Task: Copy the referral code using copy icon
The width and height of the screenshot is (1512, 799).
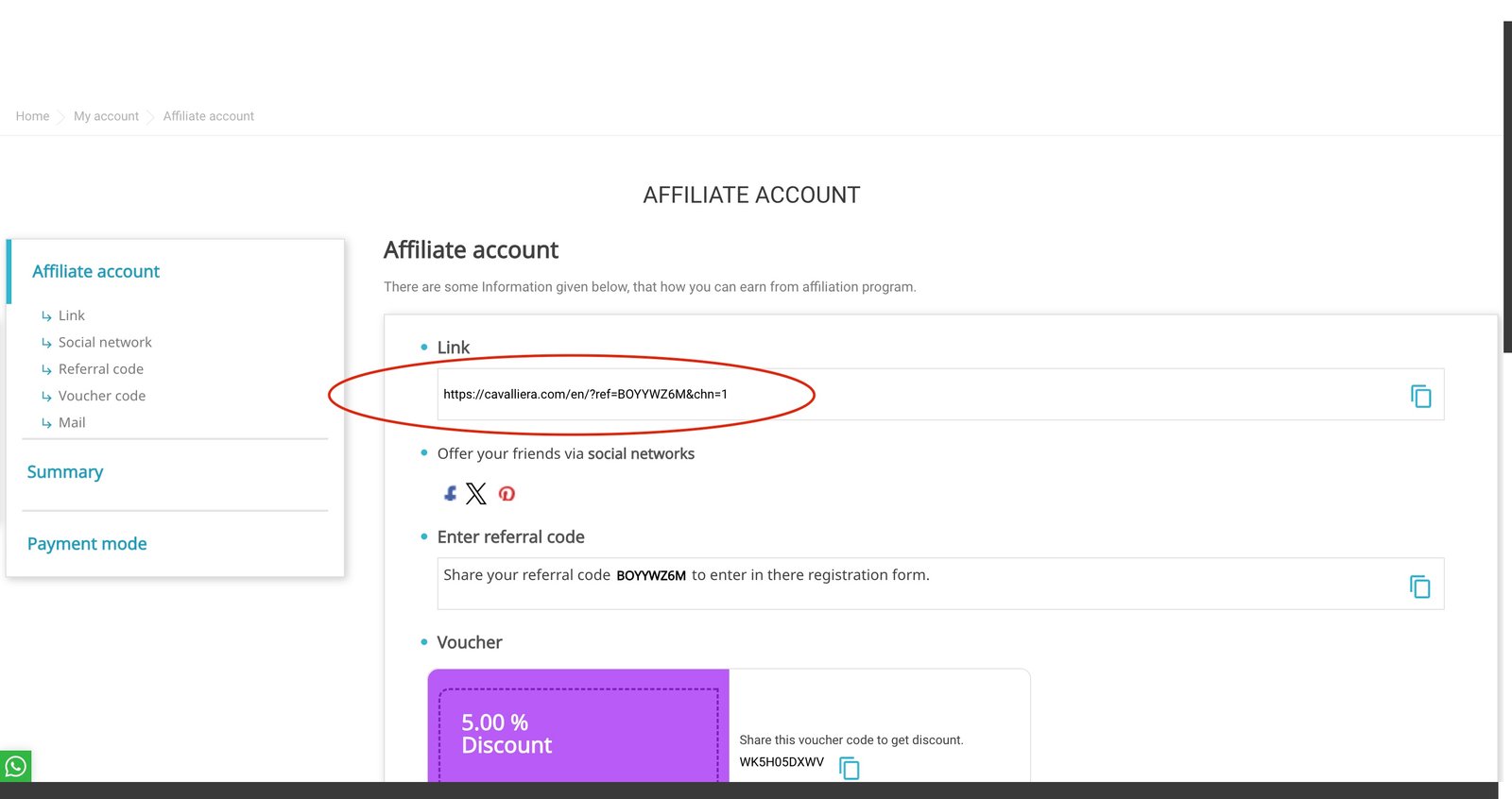Action: [1419, 586]
